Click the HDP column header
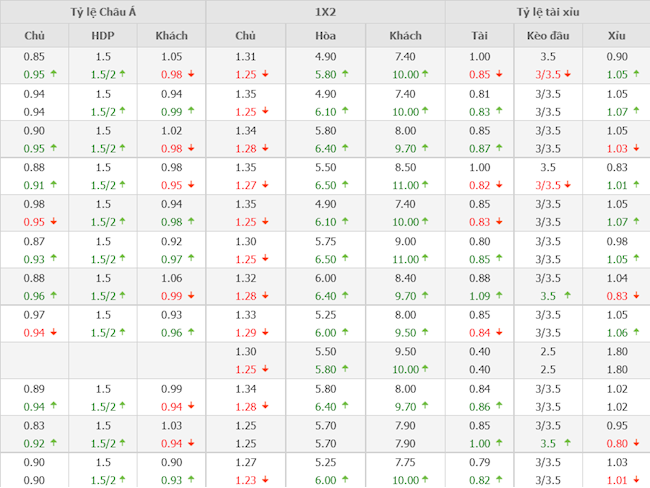Screen dimensions: 650x488 click(x=103, y=36)
